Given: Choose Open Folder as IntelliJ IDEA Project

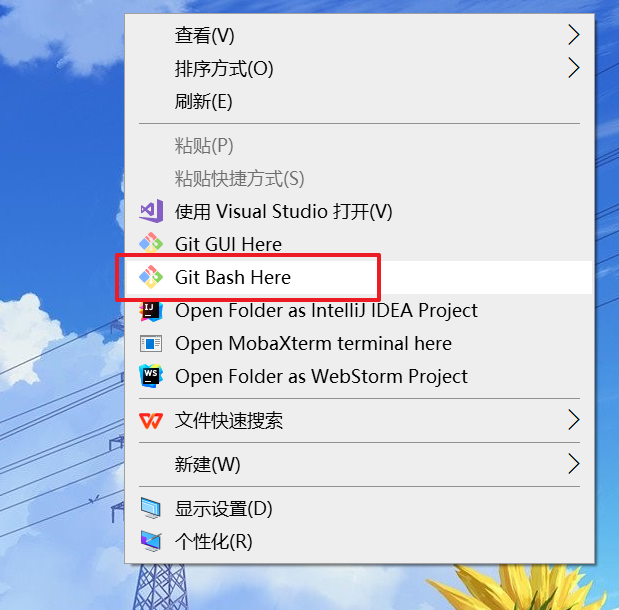Looking at the screenshot, I should pyautogui.click(x=359, y=310).
